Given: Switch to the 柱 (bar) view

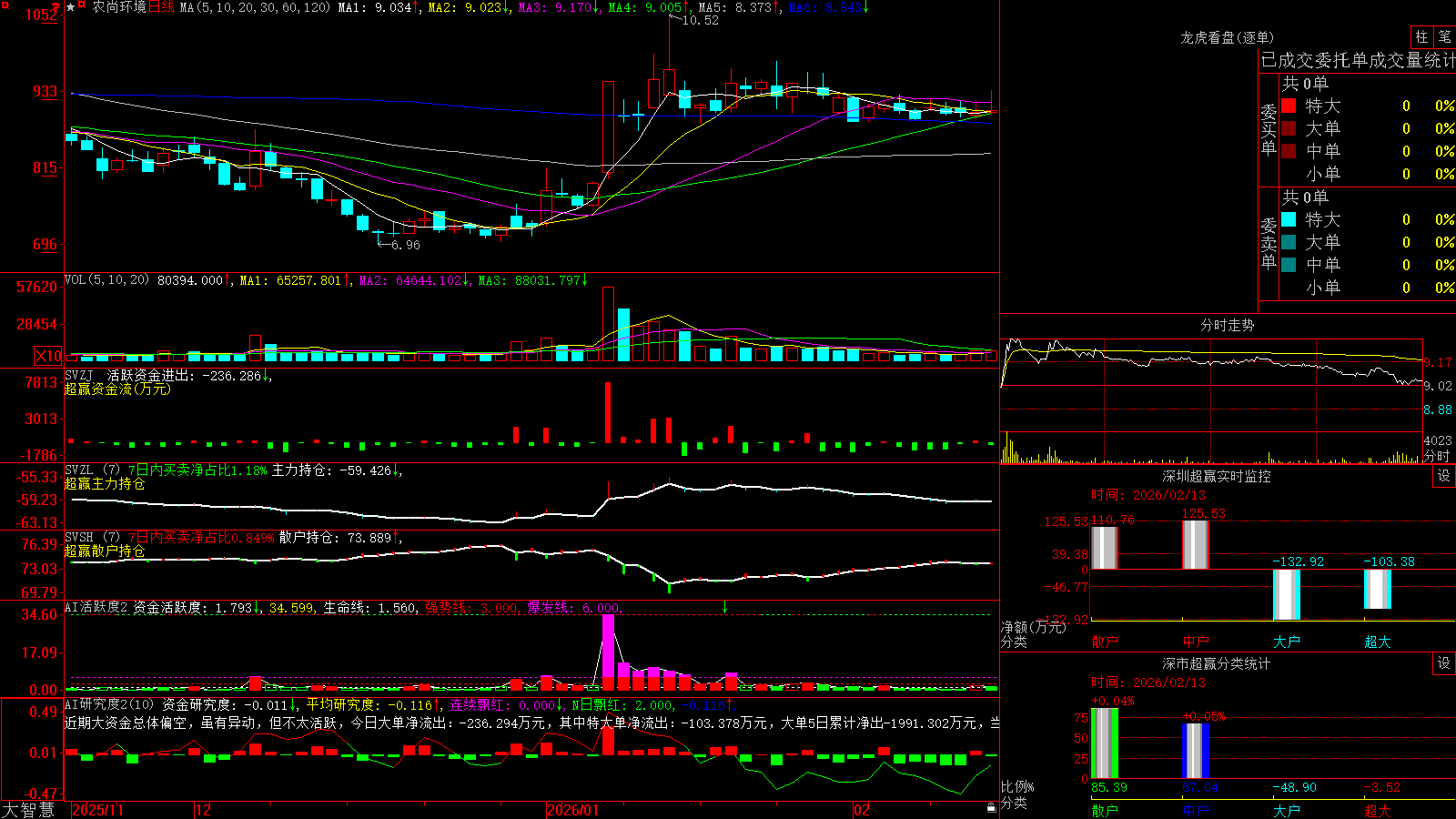Looking at the screenshot, I should click(x=1421, y=36).
